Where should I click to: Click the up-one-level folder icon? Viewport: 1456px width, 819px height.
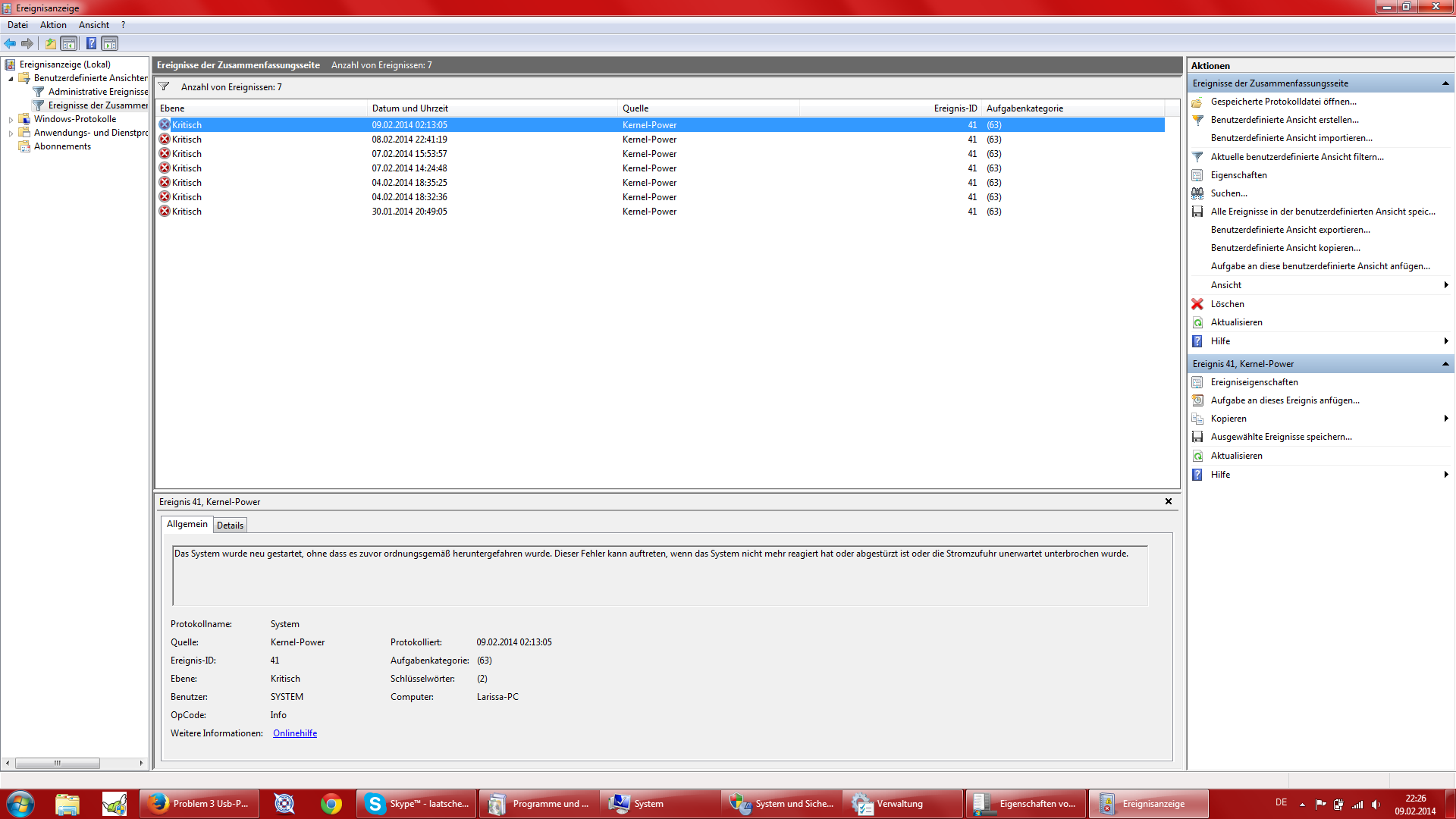pos(50,43)
